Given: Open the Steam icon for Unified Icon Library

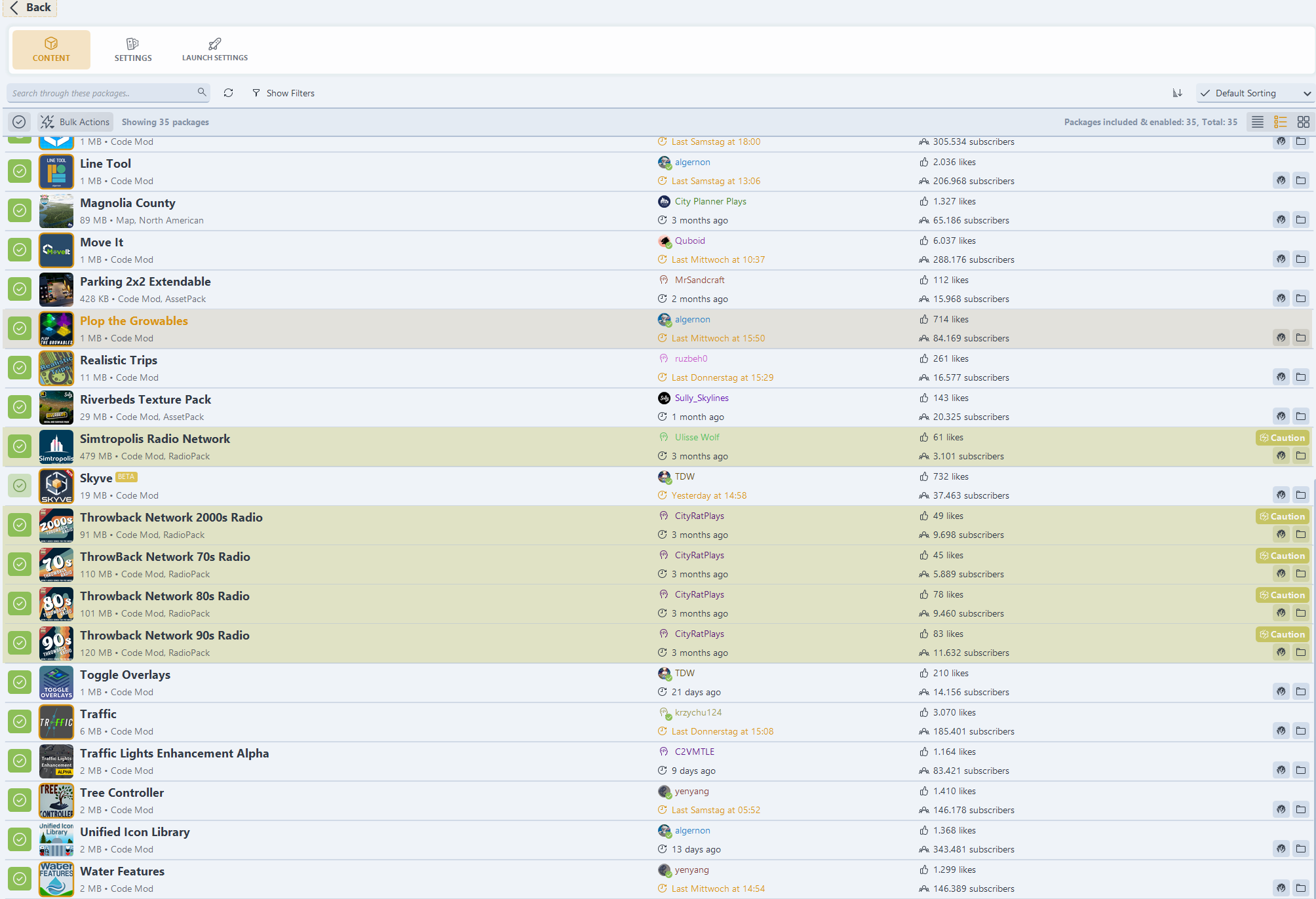Looking at the screenshot, I should 1281,849.
